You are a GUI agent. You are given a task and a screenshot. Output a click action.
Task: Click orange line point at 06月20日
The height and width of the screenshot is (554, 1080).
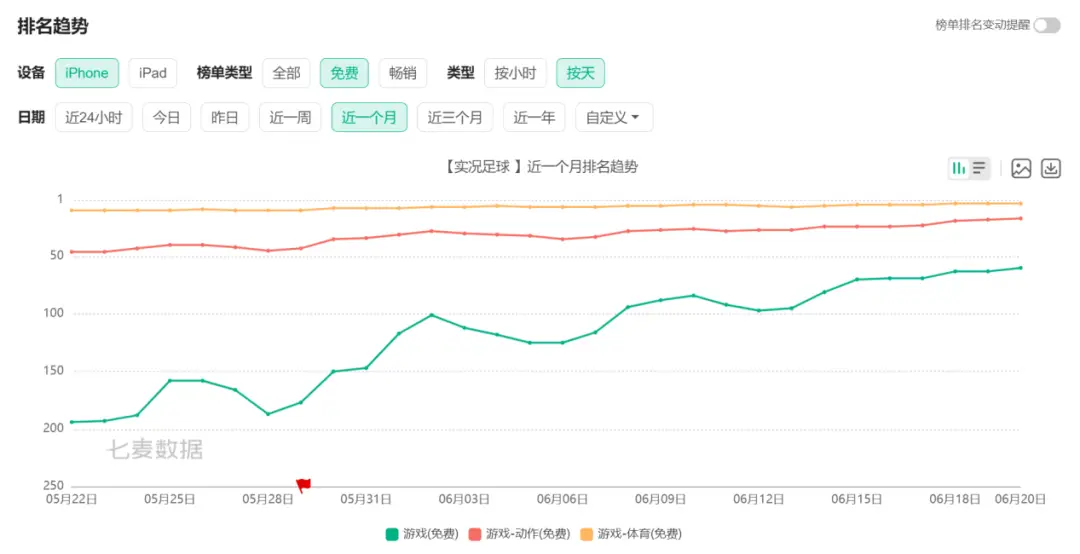(1020, 203)
